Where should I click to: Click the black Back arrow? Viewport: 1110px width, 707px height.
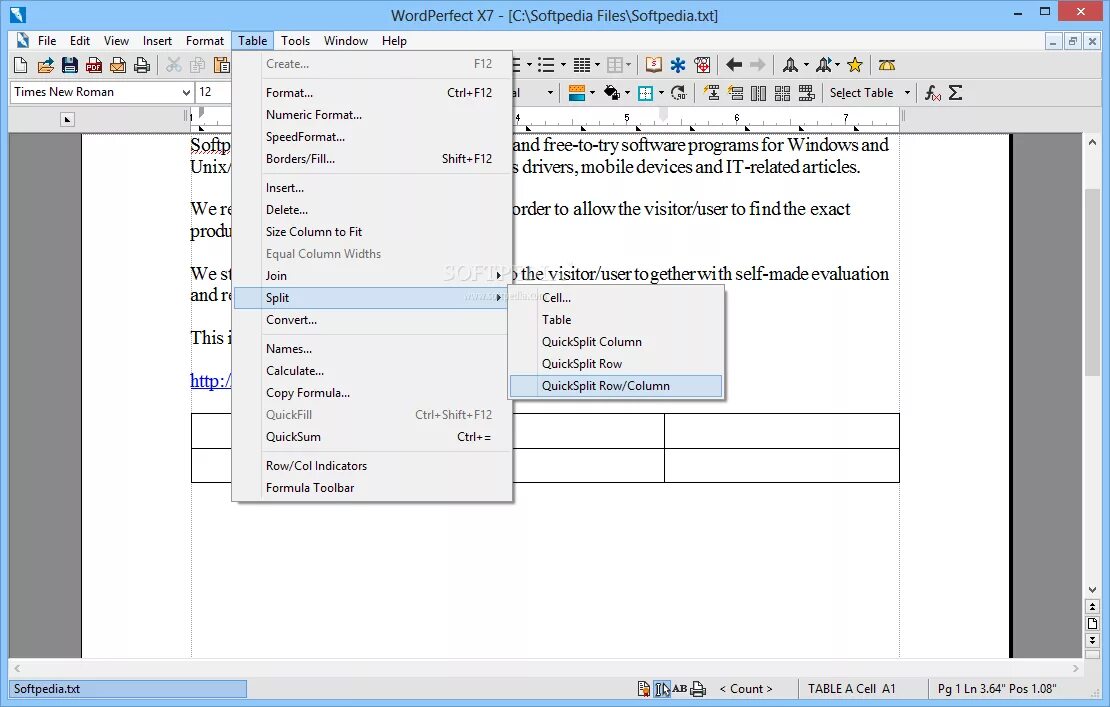tap(734, 65)
